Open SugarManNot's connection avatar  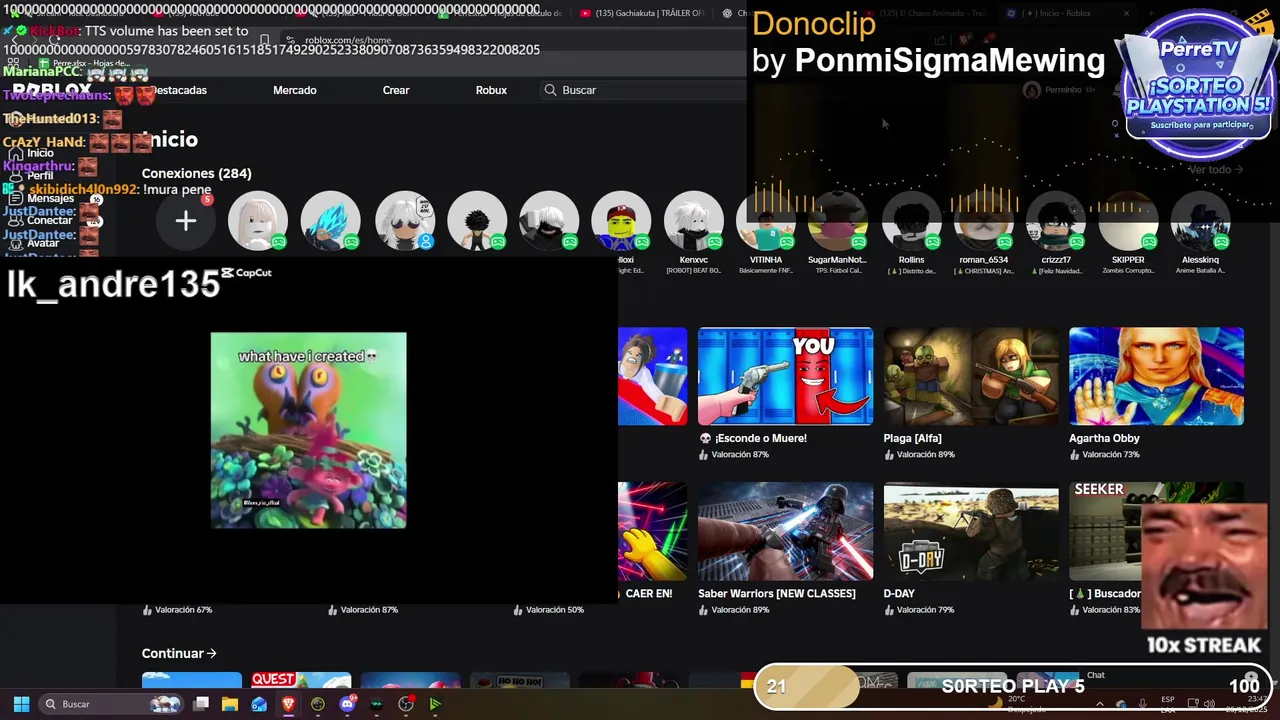click(837, 221)
